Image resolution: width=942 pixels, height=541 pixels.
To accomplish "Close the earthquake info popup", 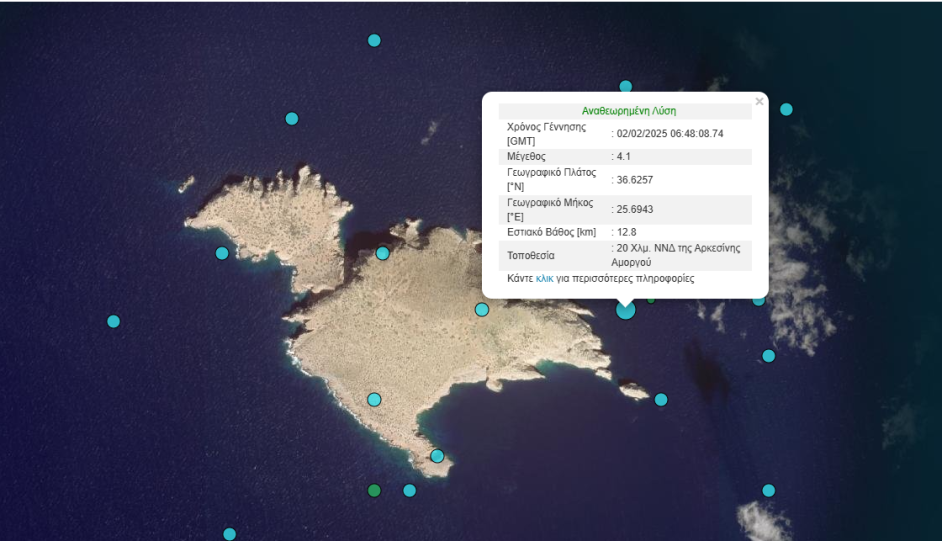I will point(759,101).
